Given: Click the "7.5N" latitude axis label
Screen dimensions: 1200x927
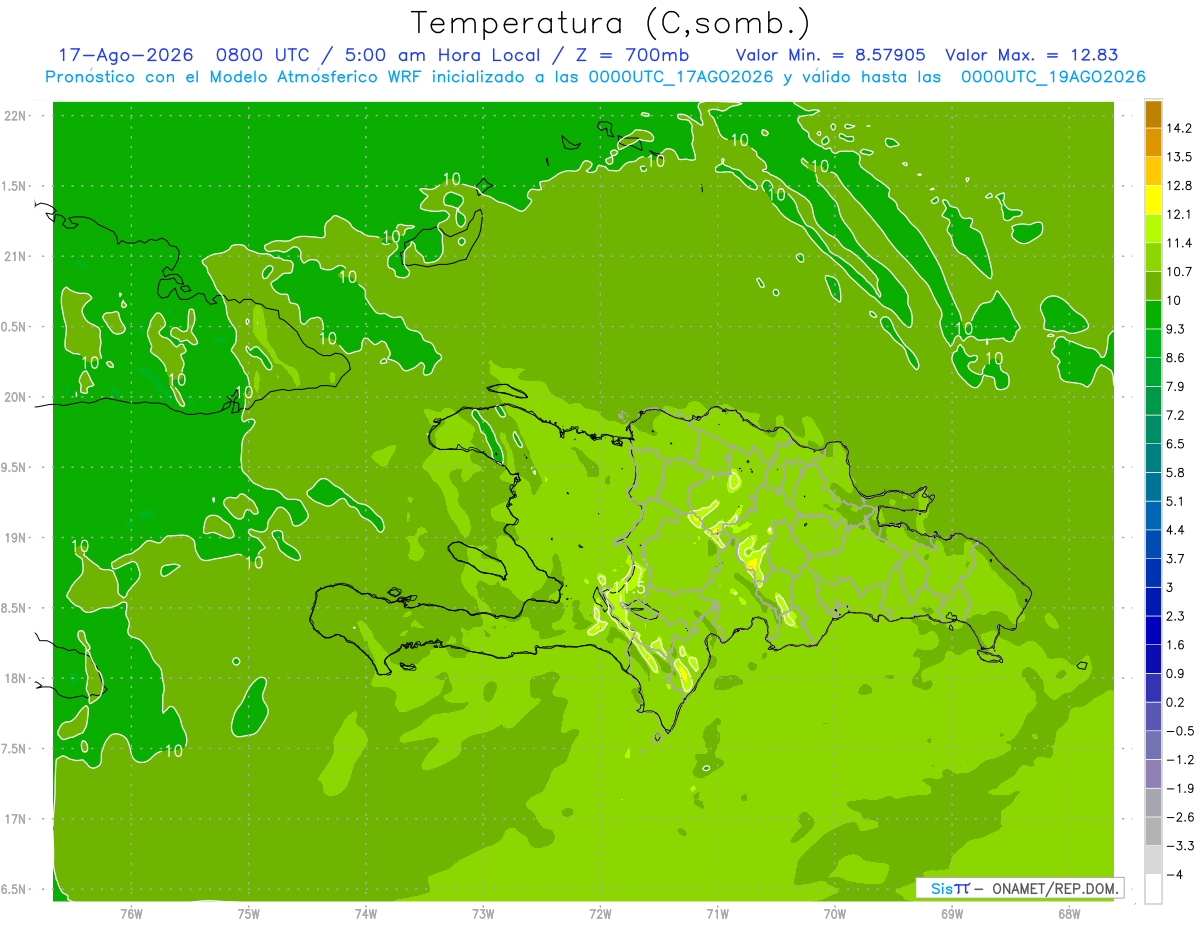Looking at the screenshot, I should tap(15, 749).
